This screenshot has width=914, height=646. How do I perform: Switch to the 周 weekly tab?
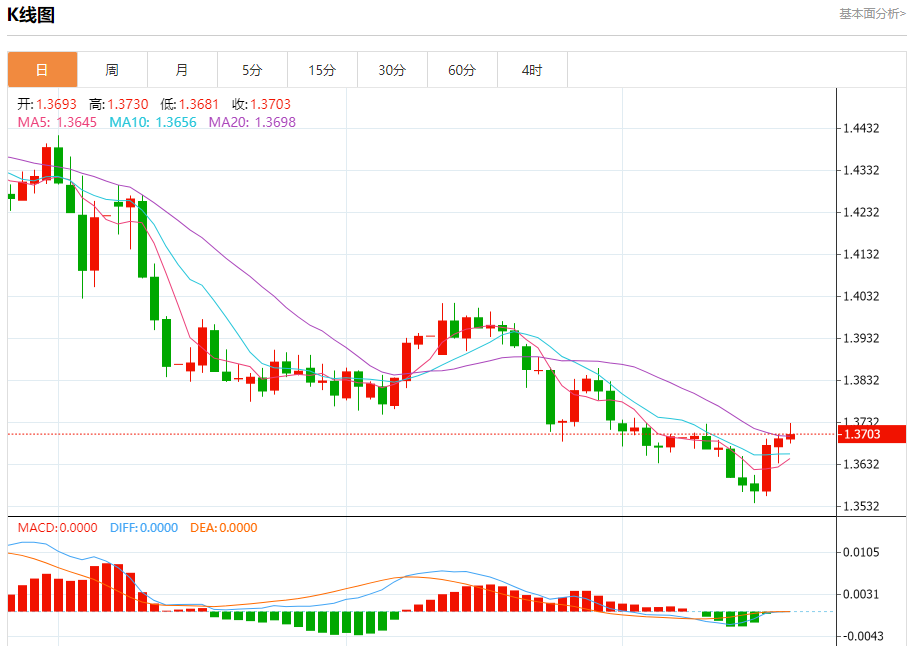[113, 70]
